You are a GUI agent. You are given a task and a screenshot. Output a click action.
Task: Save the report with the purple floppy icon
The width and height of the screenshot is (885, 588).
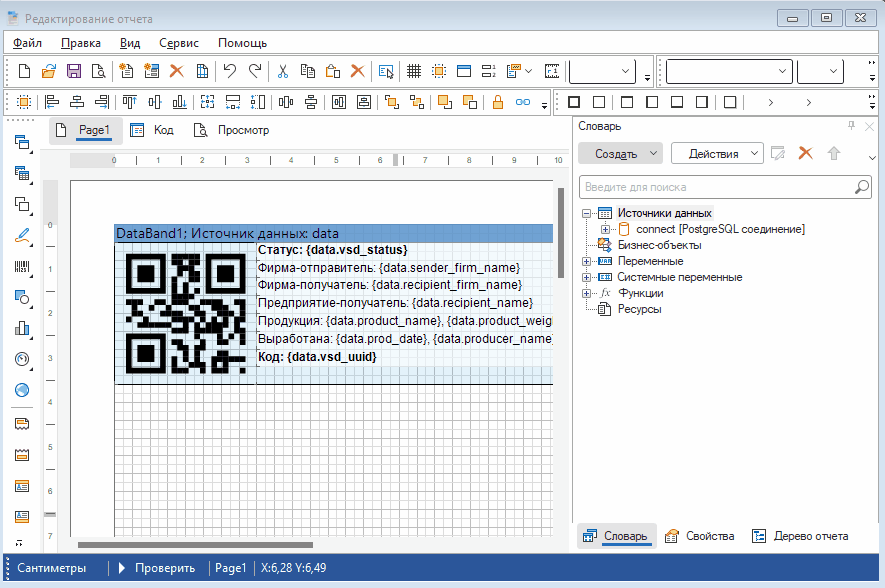tap(74, 71)
